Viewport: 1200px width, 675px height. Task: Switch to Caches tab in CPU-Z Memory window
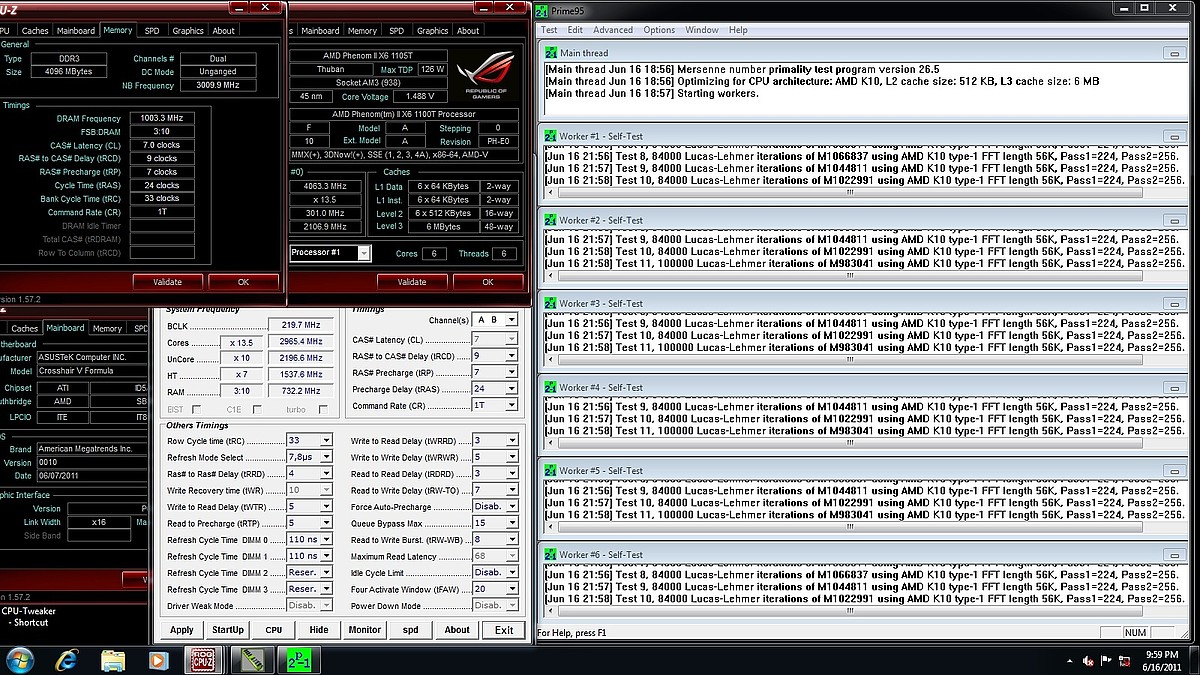[35, 31]
